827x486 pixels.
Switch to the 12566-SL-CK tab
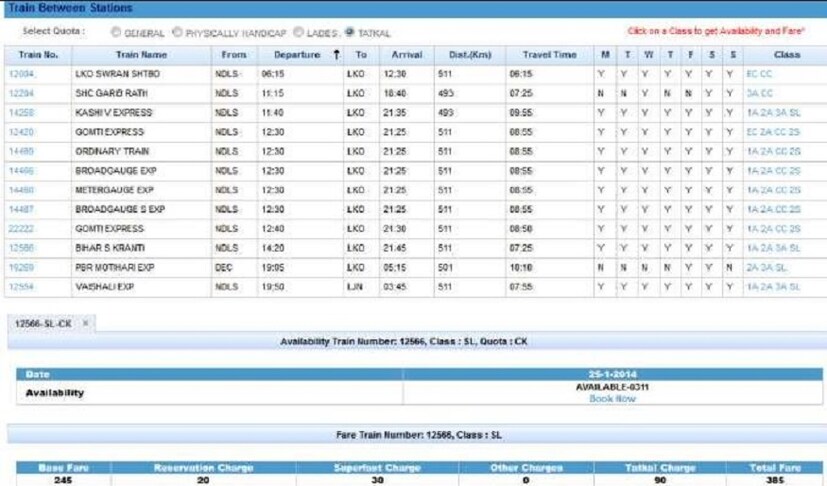coord(43,324)
